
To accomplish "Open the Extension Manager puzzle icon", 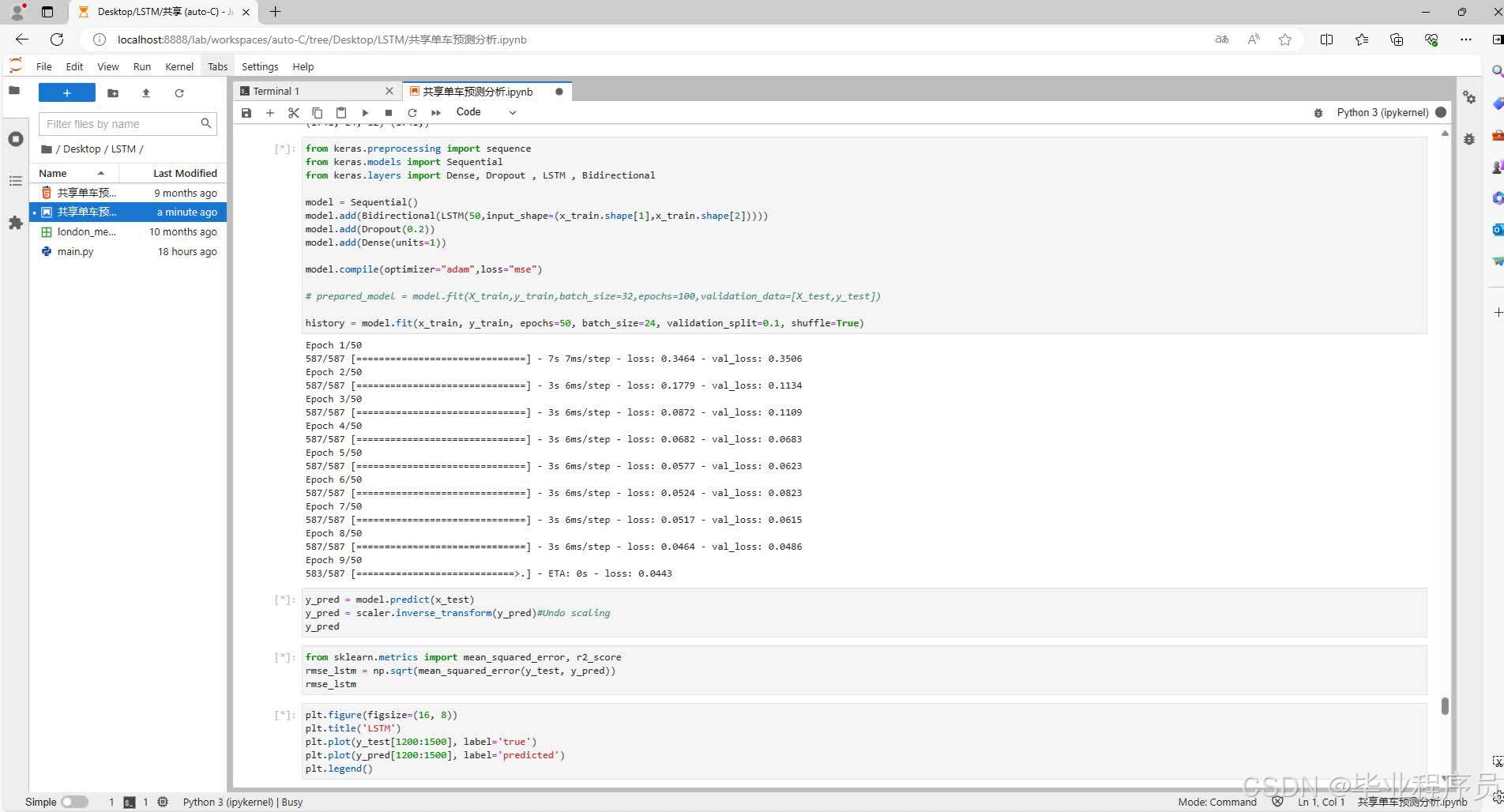I will pyautogui.click(x=15, y=223).
